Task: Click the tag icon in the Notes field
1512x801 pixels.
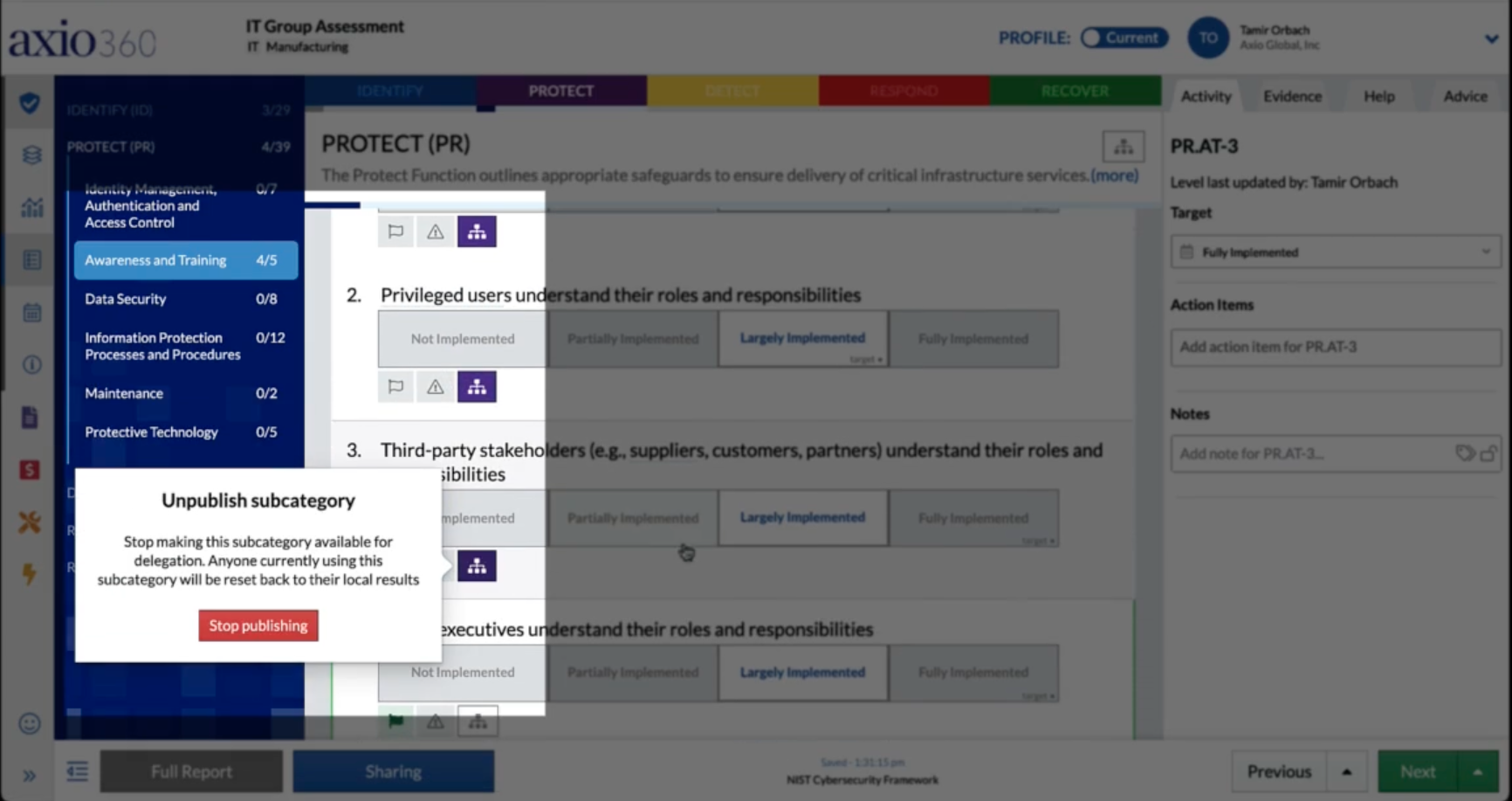Action: [x=1465, y=452]
